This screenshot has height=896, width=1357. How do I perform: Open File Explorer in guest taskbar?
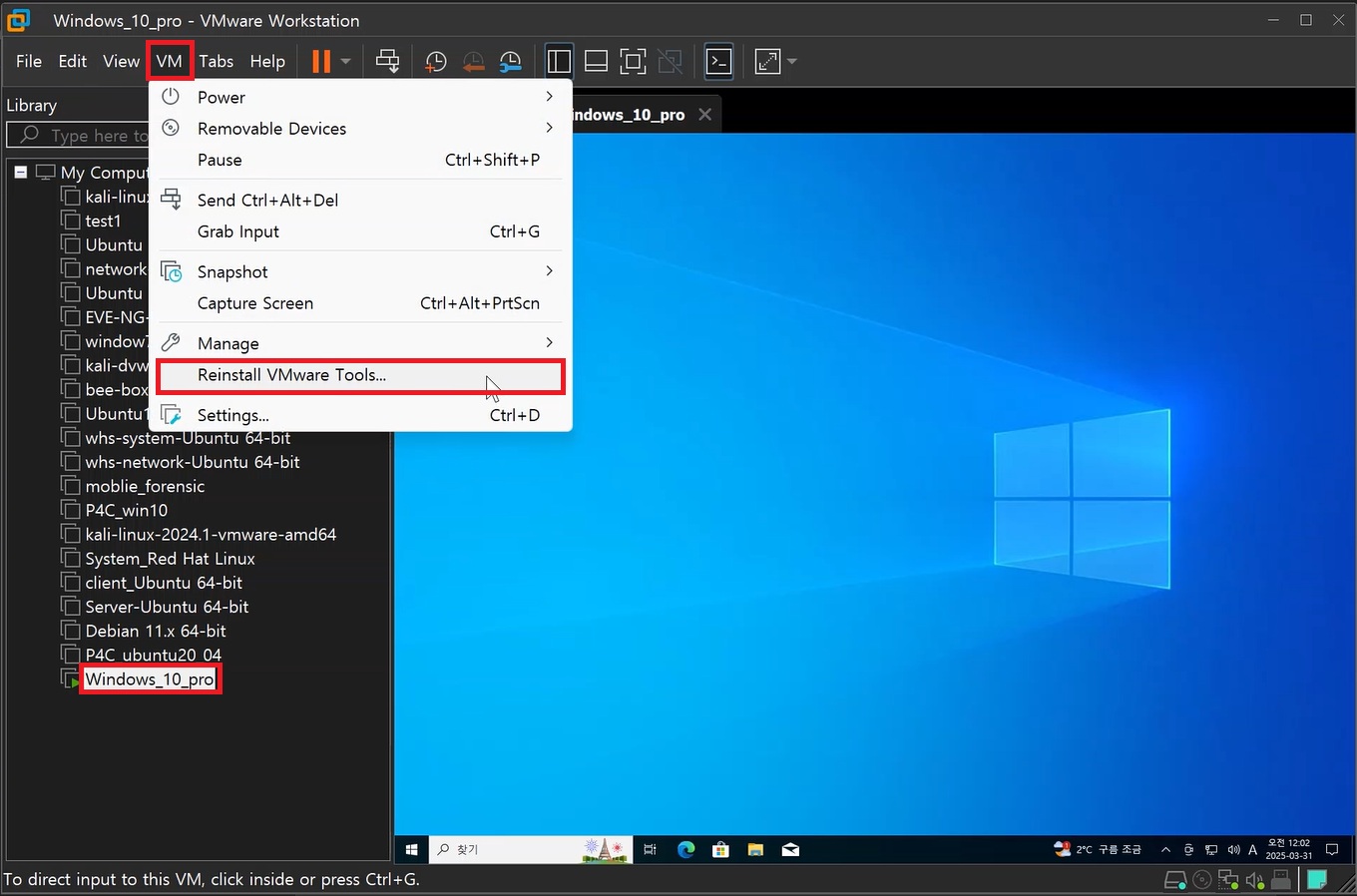[755, 850]
